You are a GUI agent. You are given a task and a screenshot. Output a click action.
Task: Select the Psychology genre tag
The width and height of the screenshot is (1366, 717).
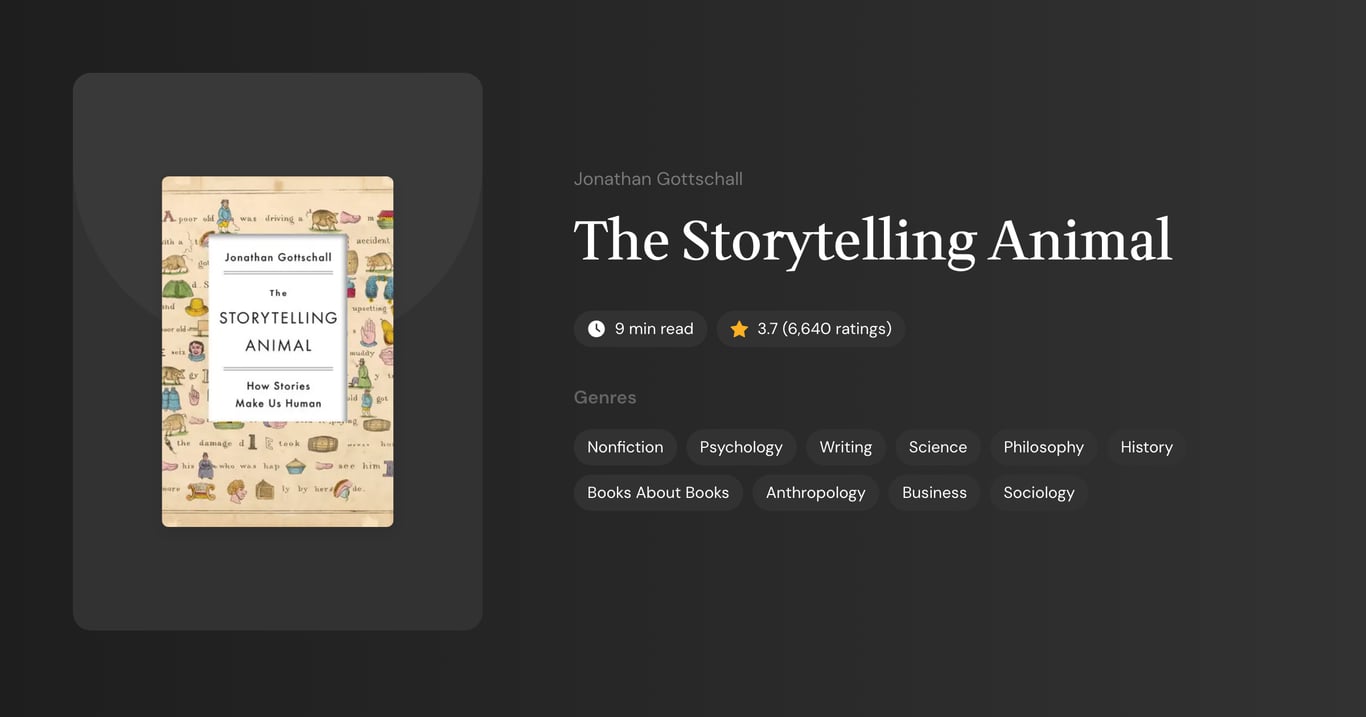tap(740, 447)
